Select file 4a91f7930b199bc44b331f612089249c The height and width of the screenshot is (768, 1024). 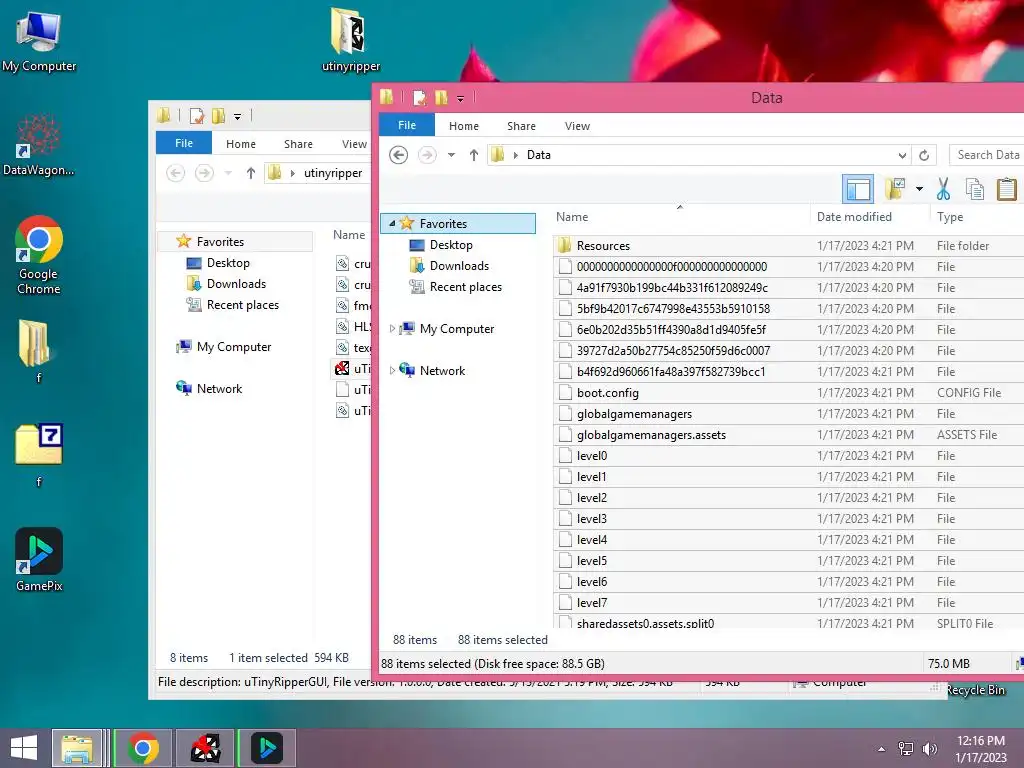788,287
